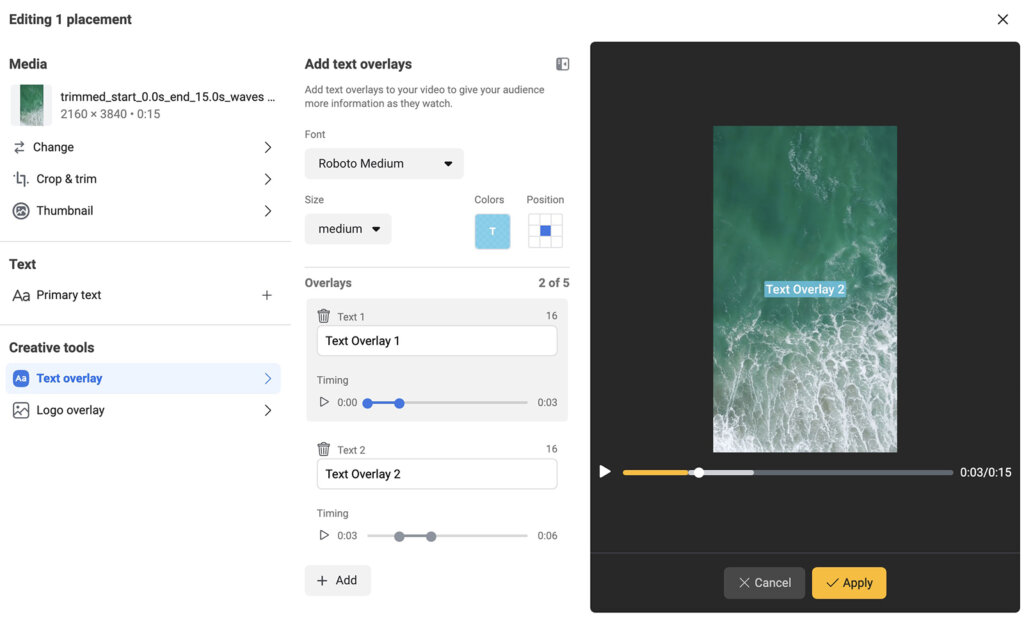
Task: Click the Change media swap icon
Action: [22, 146]
